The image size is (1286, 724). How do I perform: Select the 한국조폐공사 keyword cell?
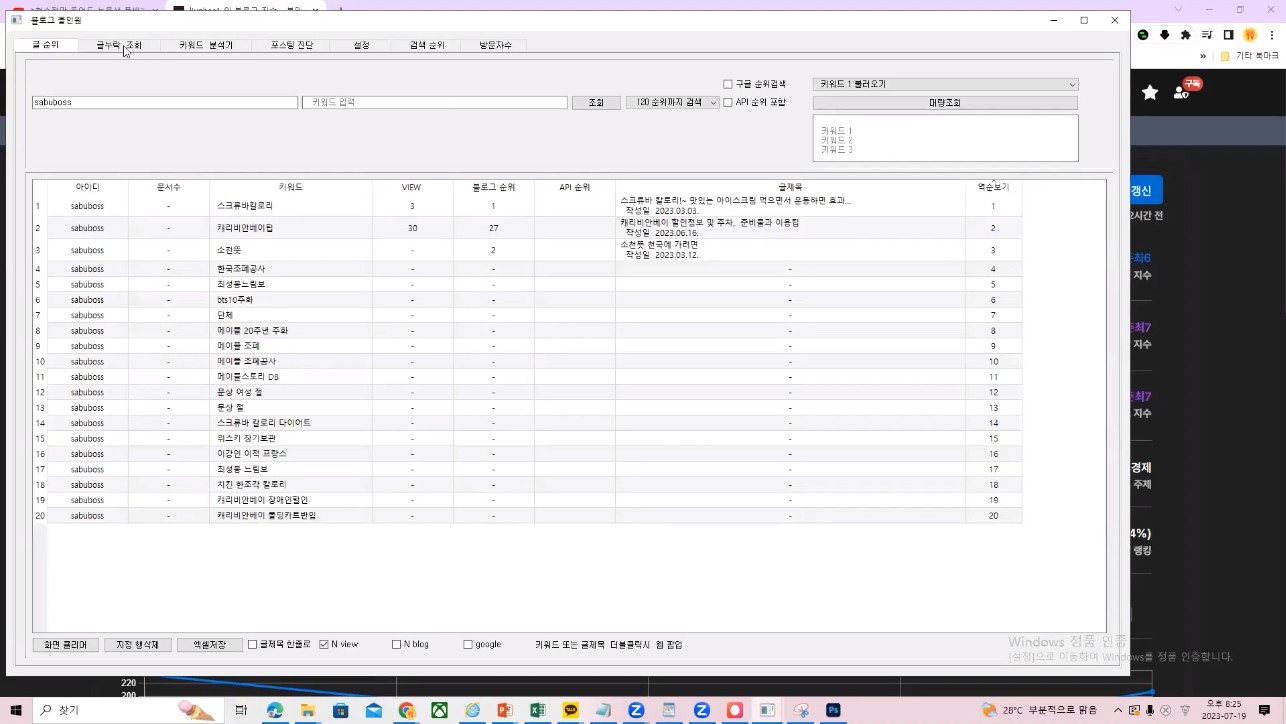[291, 269]
